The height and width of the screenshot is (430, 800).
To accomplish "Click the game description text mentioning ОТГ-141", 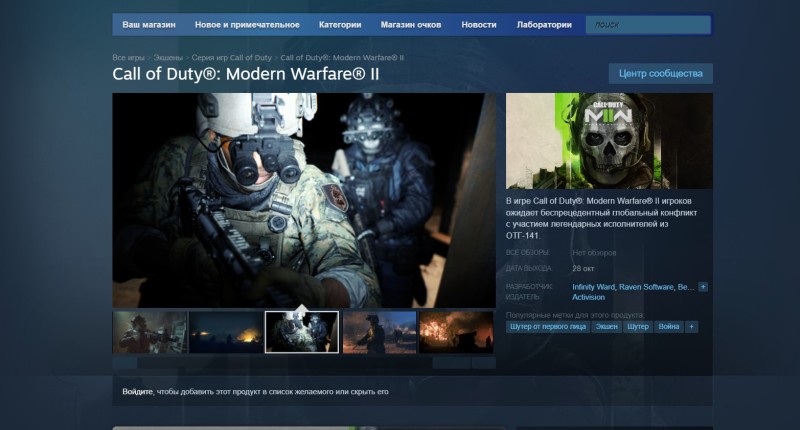I will tap(602, 218).
